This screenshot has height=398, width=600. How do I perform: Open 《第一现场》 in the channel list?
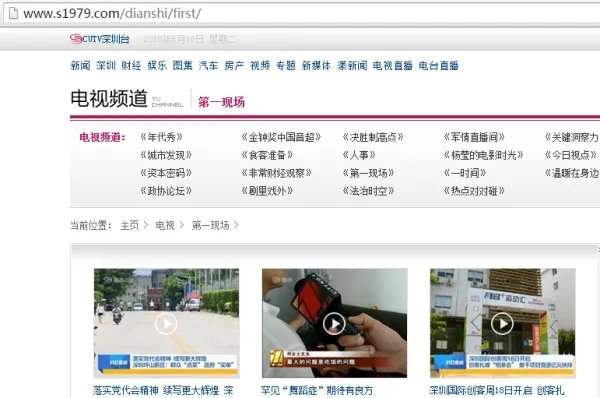(368, 173)
